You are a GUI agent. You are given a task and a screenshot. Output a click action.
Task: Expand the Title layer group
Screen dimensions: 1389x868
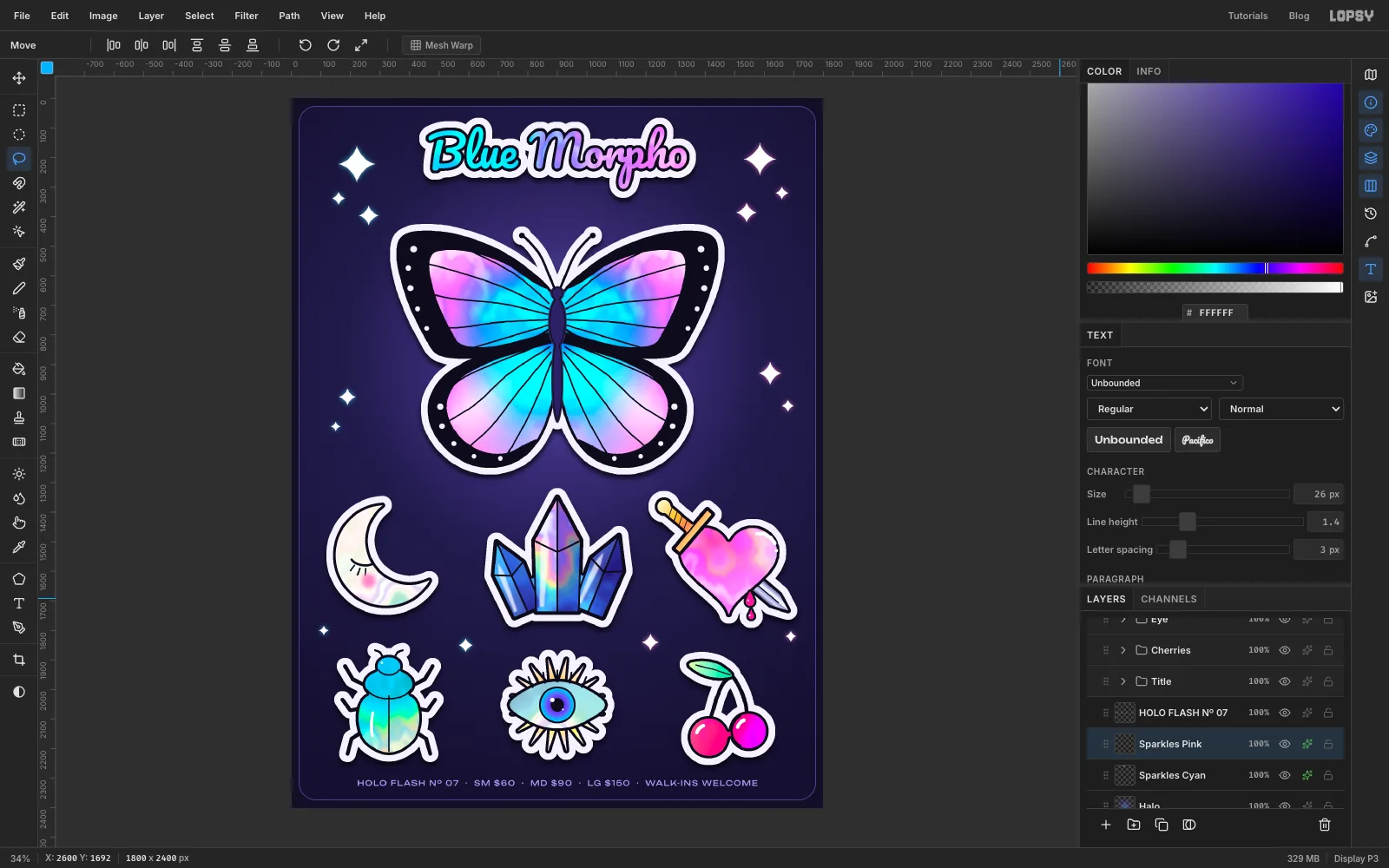coord(1123,681)
